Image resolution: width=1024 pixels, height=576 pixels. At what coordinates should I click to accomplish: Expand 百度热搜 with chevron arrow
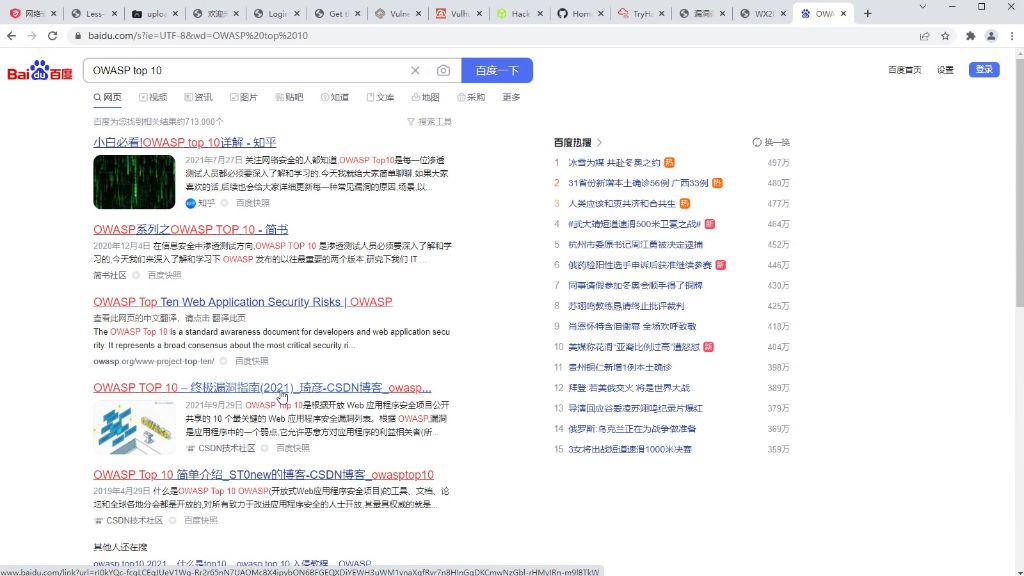coord(600,142)
